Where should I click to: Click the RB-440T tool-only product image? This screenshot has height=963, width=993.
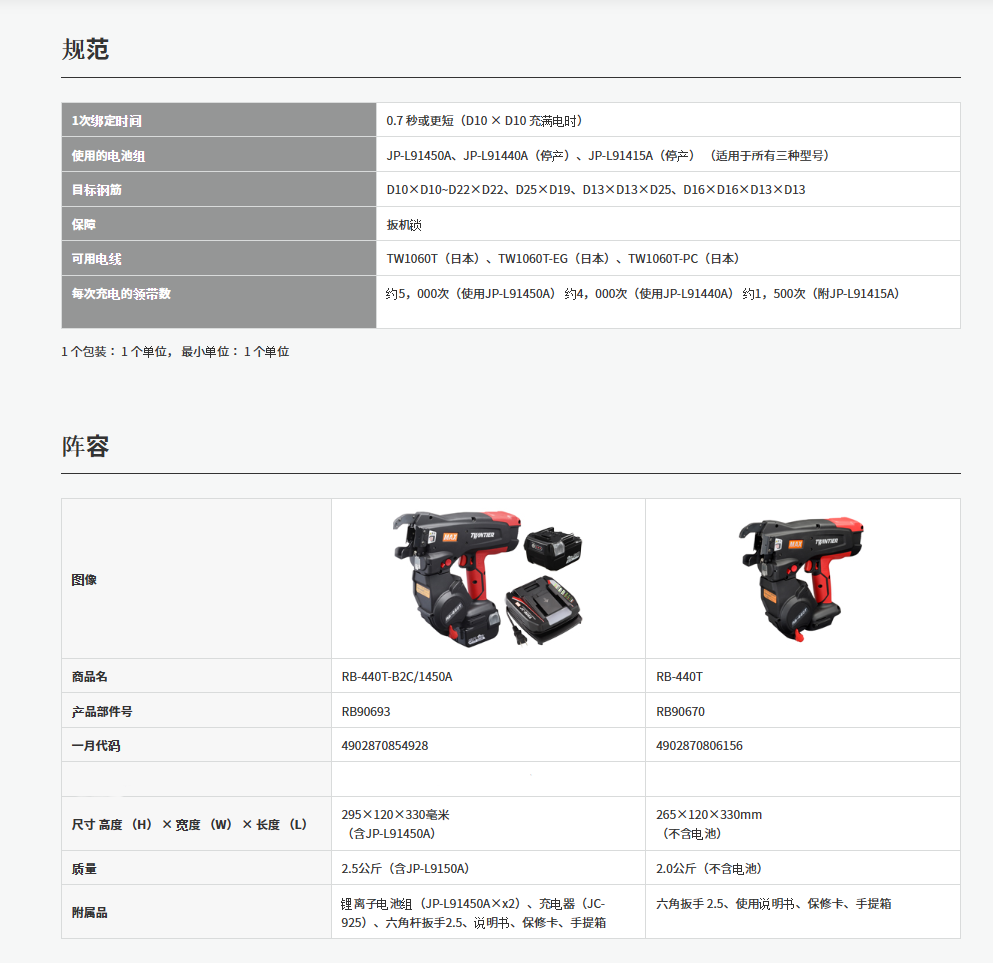802,579
